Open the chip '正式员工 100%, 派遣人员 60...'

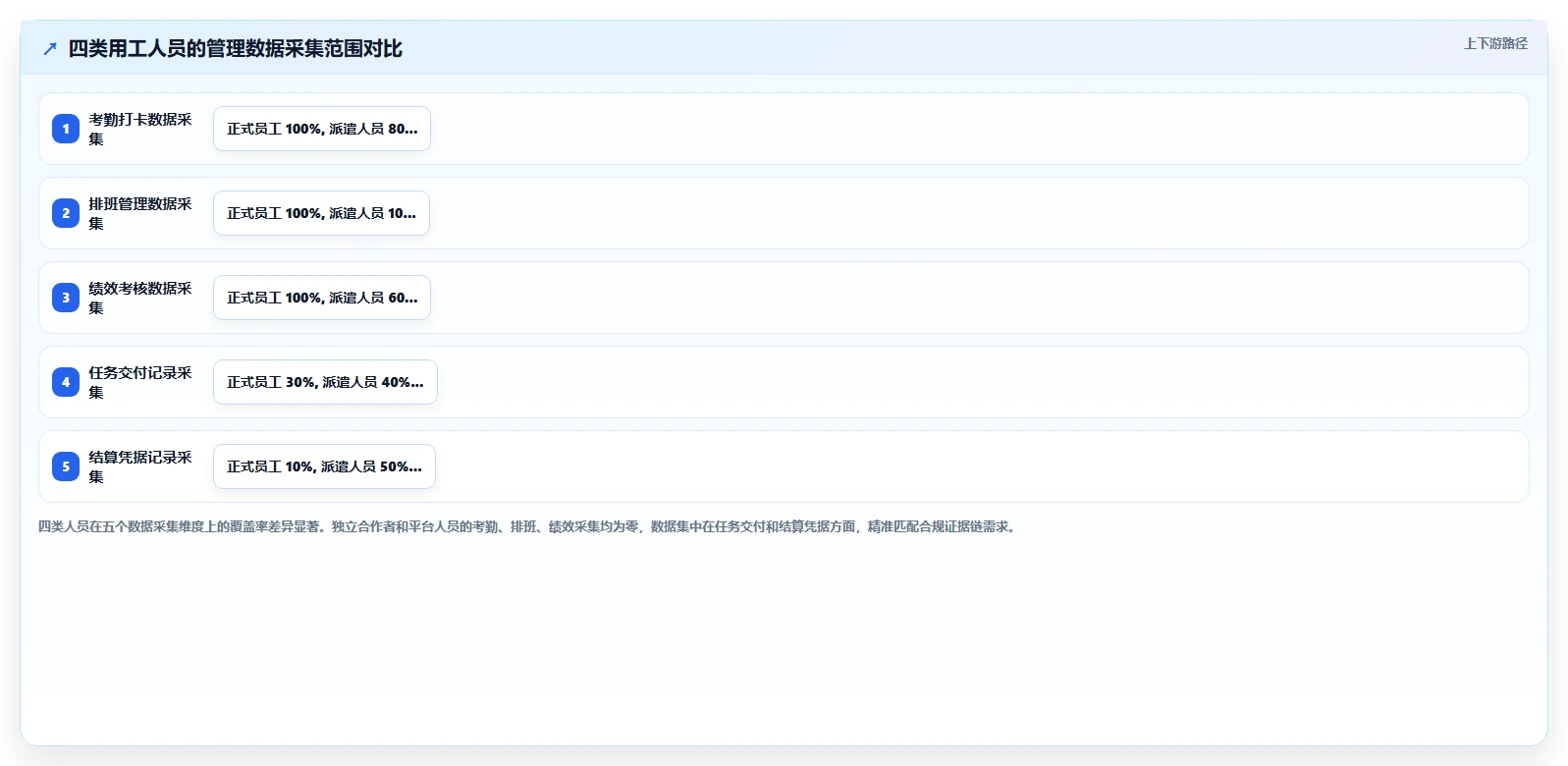click(x=322, y=298)
